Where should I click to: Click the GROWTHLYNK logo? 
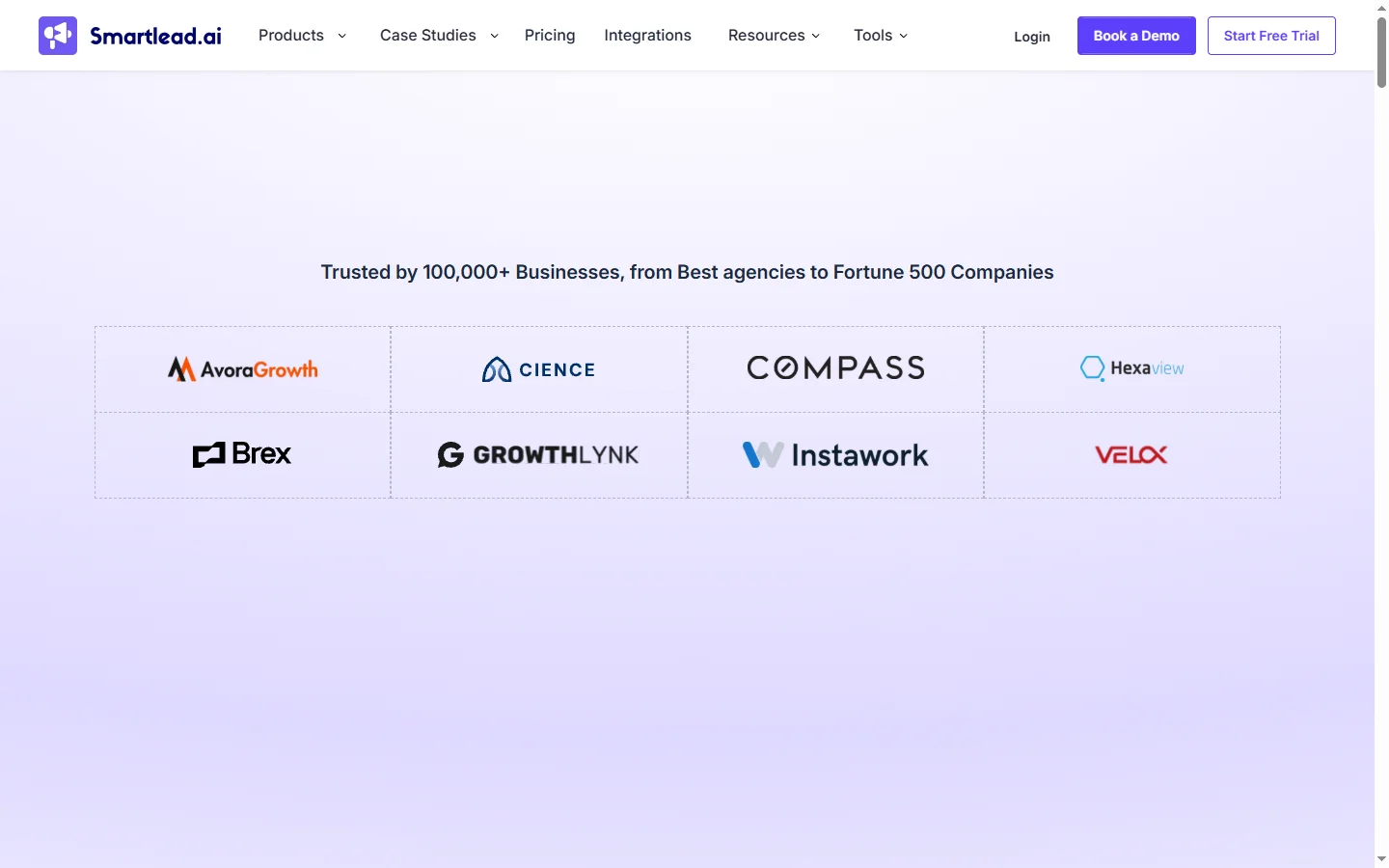point(538,455)
